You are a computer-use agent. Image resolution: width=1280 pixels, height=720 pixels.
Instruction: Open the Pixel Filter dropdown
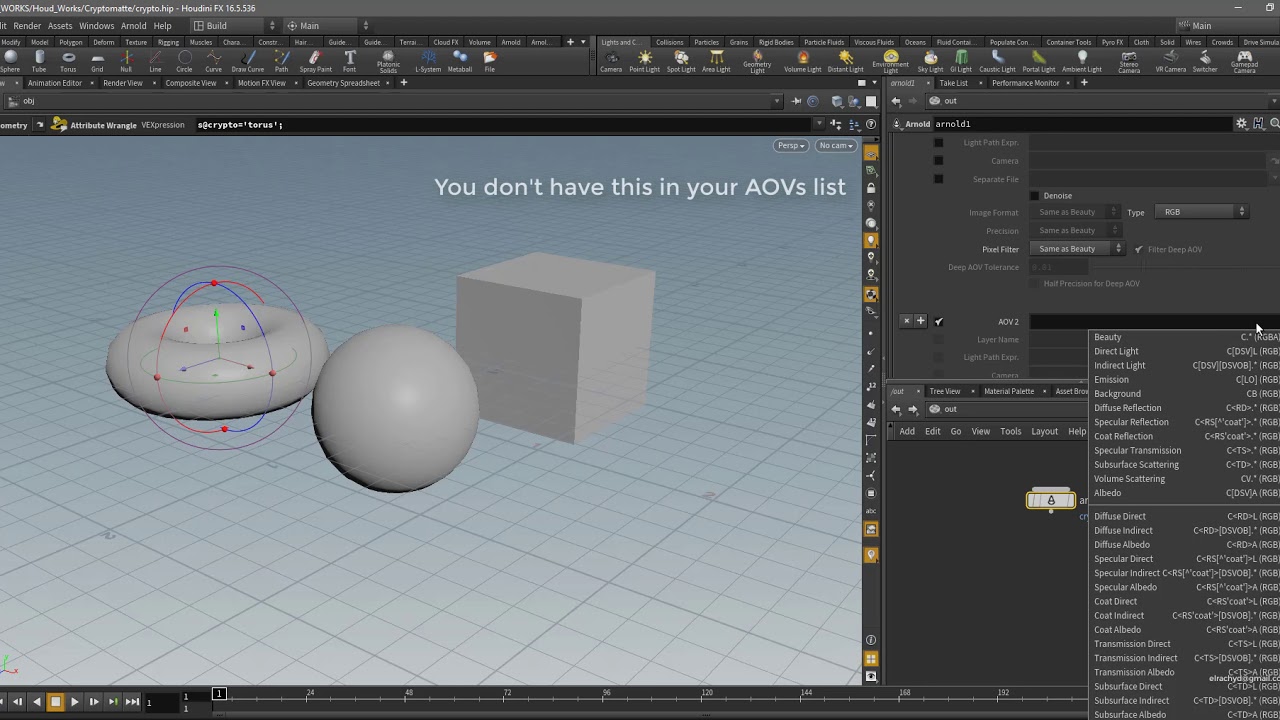point(1078,249)
